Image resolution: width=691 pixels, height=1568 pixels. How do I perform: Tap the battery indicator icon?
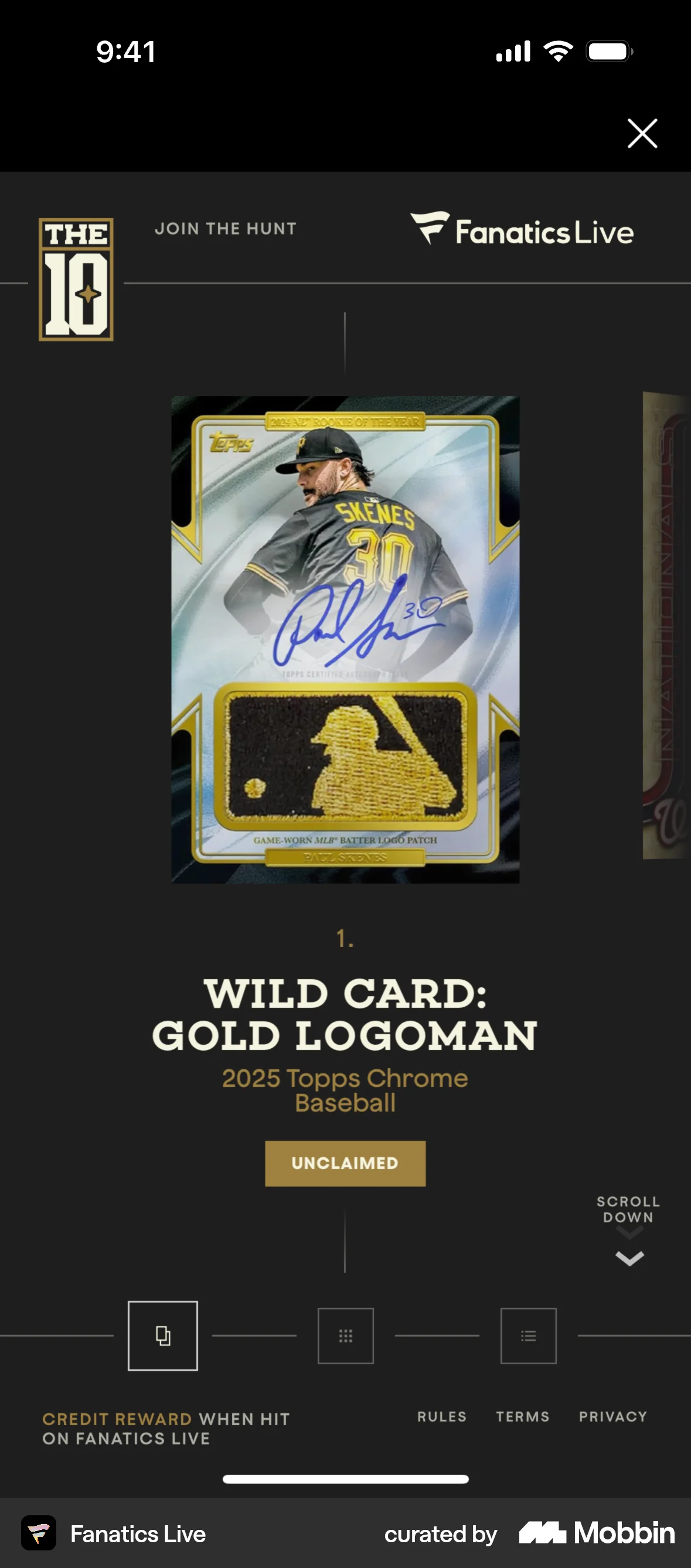click(x=610, y=51)
